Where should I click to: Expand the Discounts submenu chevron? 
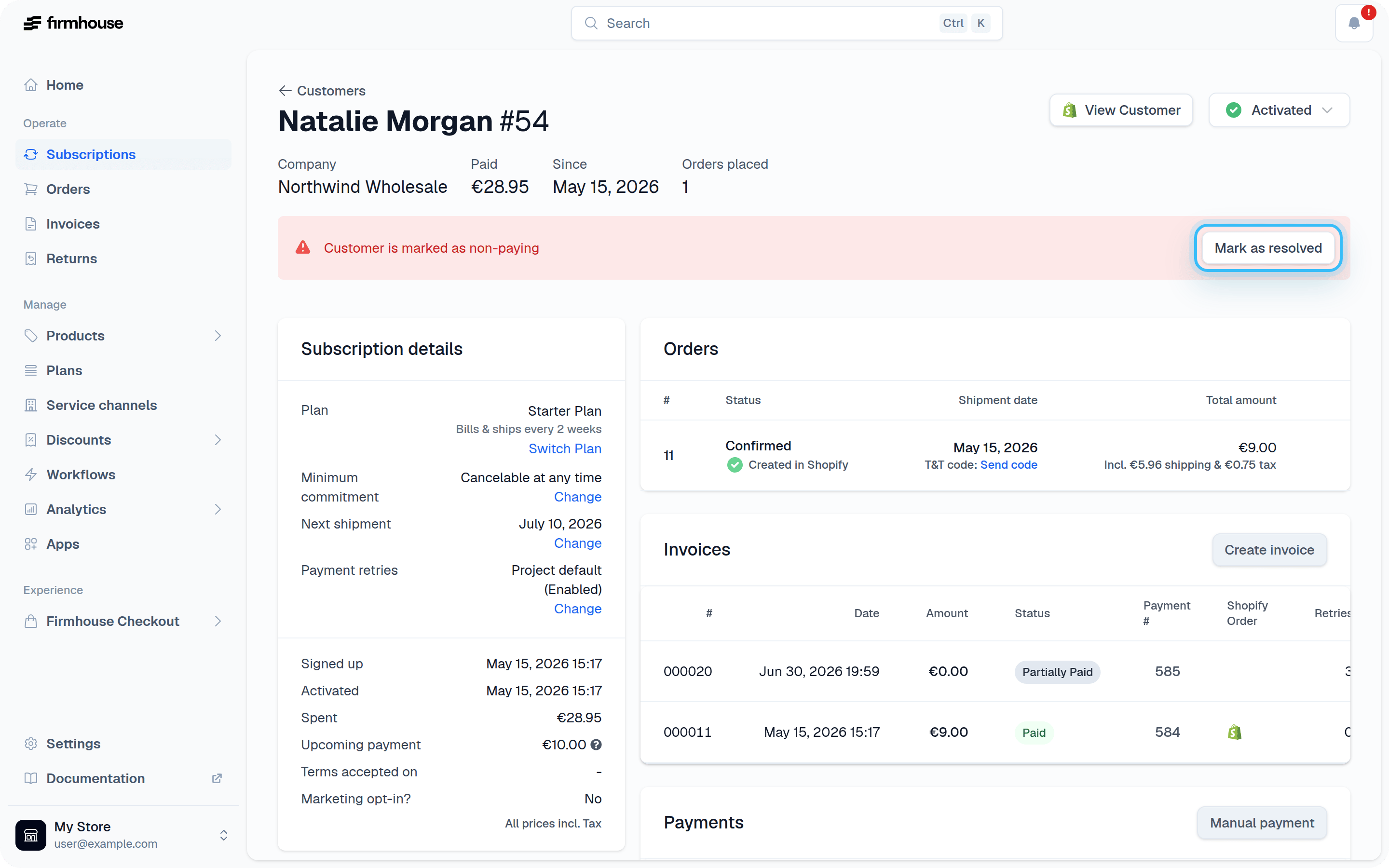pos(218,440)
